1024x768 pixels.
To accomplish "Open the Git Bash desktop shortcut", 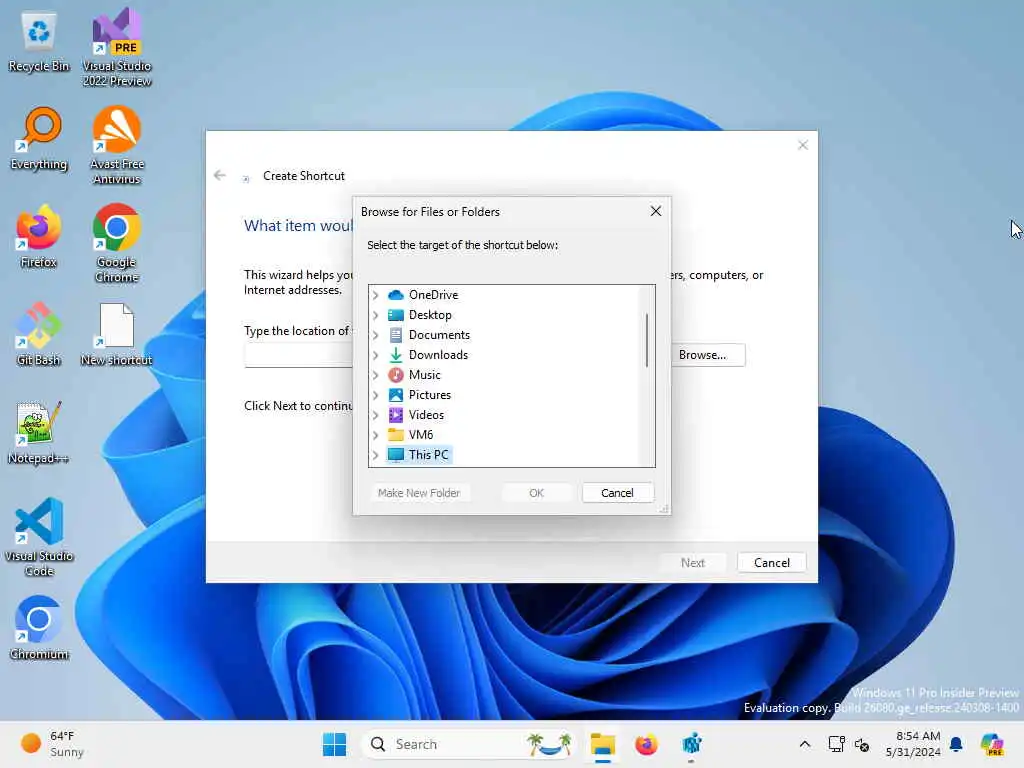I will click(39, 334).
